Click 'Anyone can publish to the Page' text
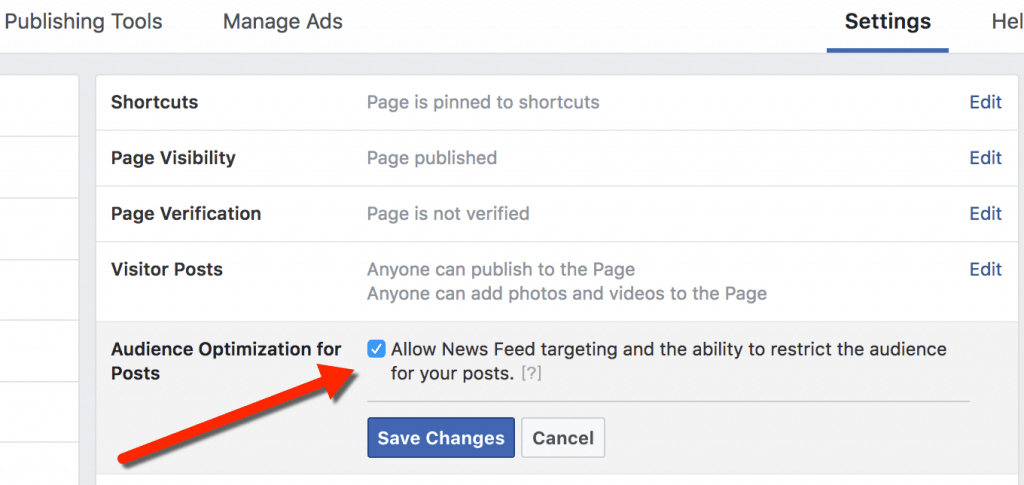Screen dimensions: 1024x485 (x=501, y=269)
